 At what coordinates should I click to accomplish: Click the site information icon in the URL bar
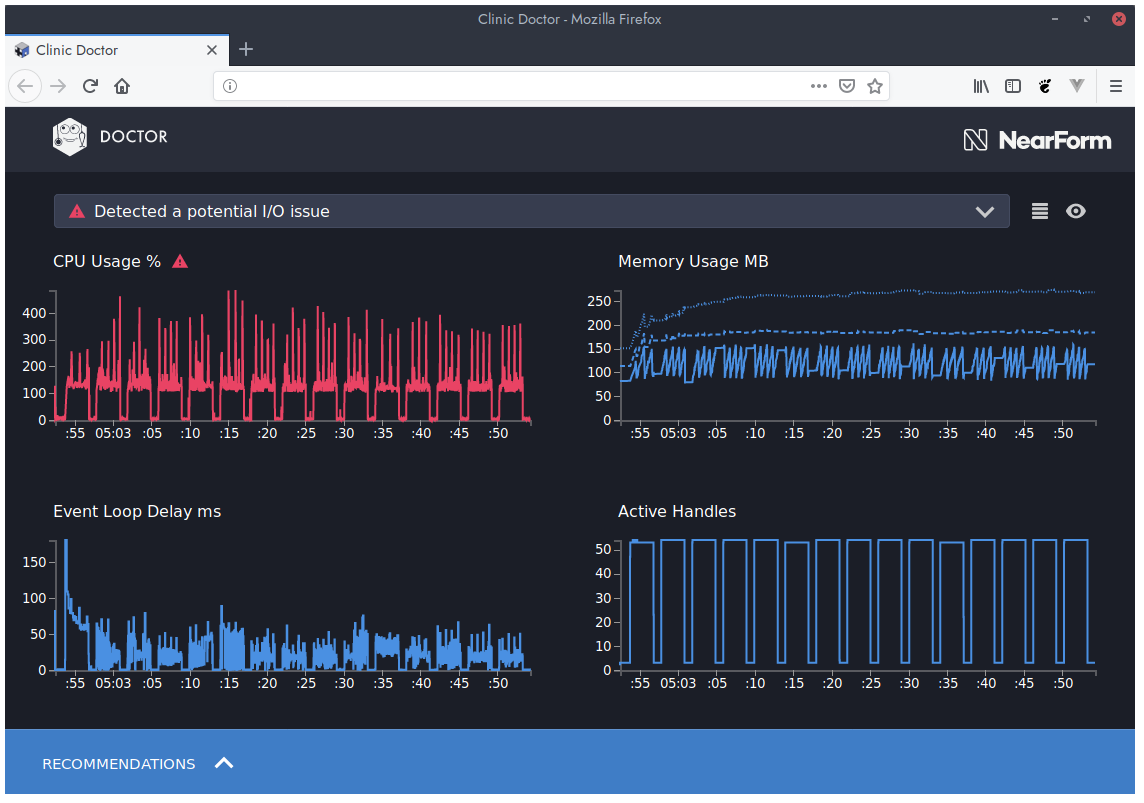pyautogui.click(x=230, y=87)
